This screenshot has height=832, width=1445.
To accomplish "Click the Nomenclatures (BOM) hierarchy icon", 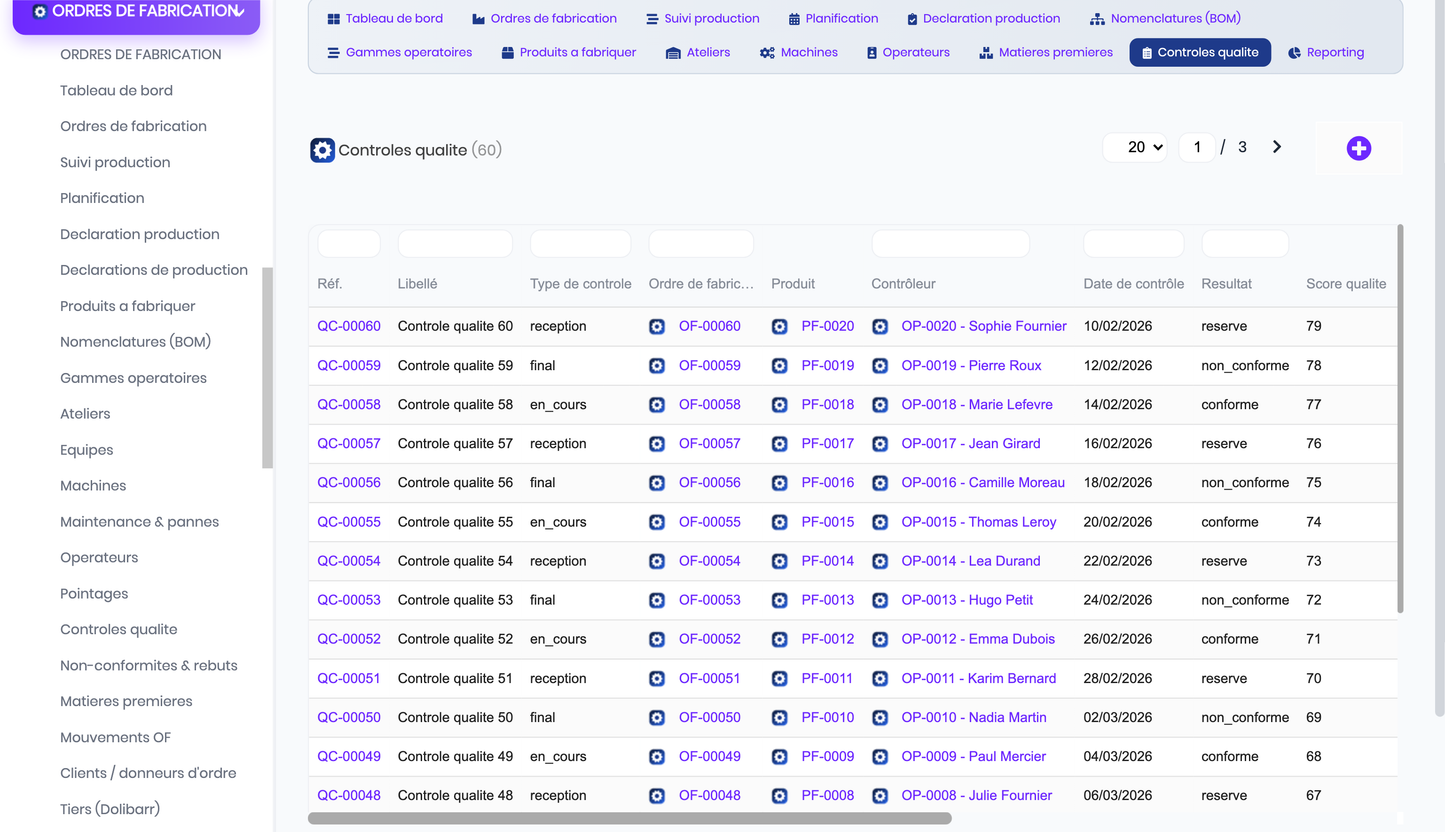I will (x=1097, y=19).
